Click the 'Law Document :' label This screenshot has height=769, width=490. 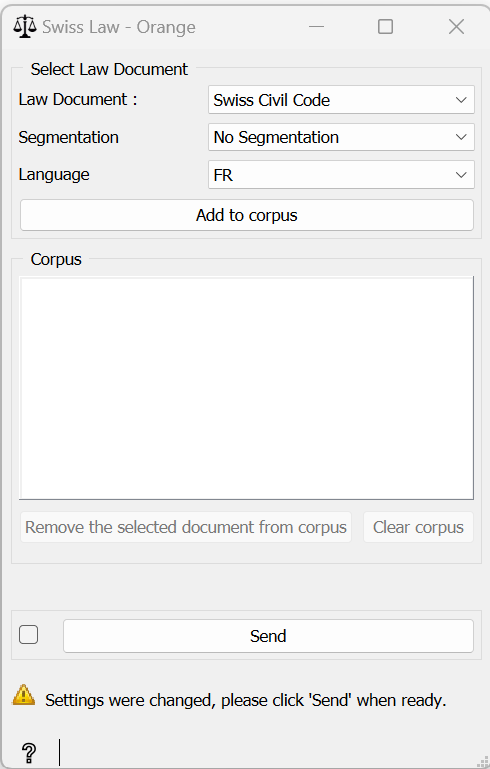[x=78, y=100]
